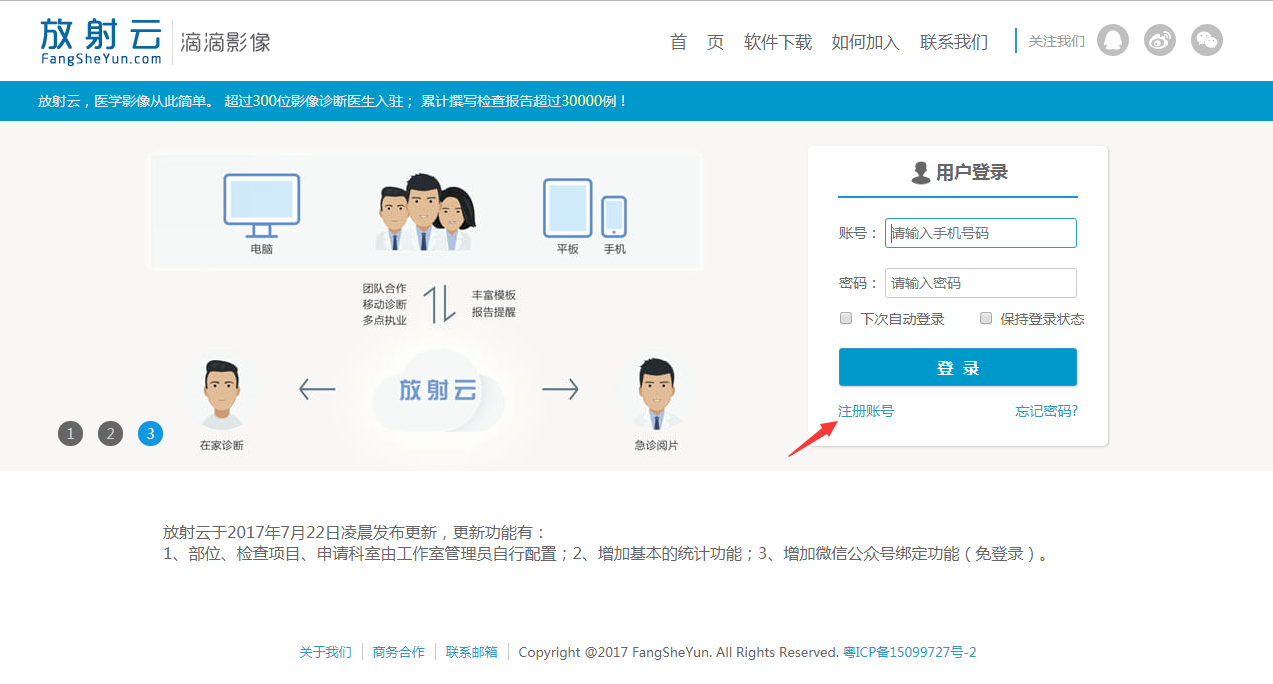1273x684 pixels.
Task: Open the Weibo social icon
Action: pyautogui.click(x=1160, y=40)
